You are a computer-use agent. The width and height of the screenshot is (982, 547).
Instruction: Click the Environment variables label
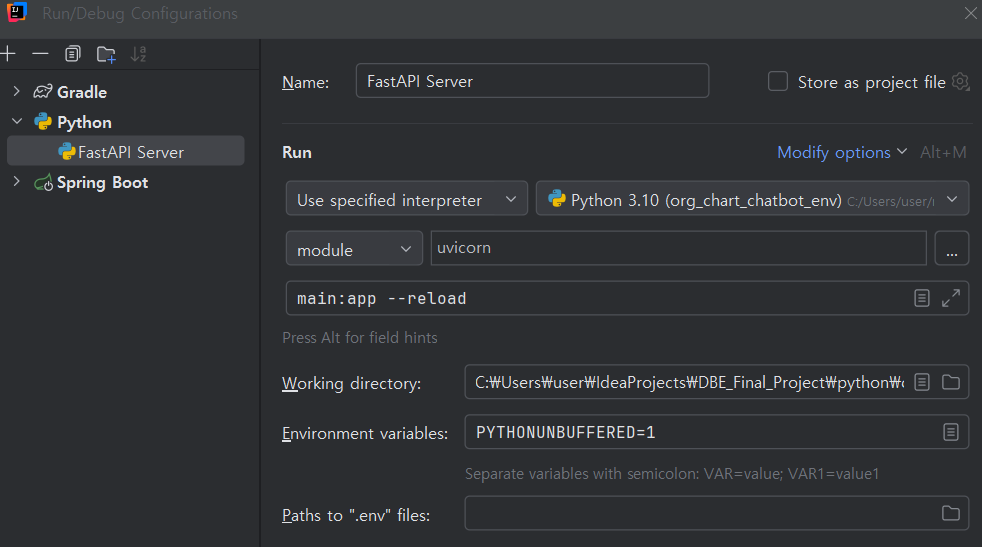365,433
